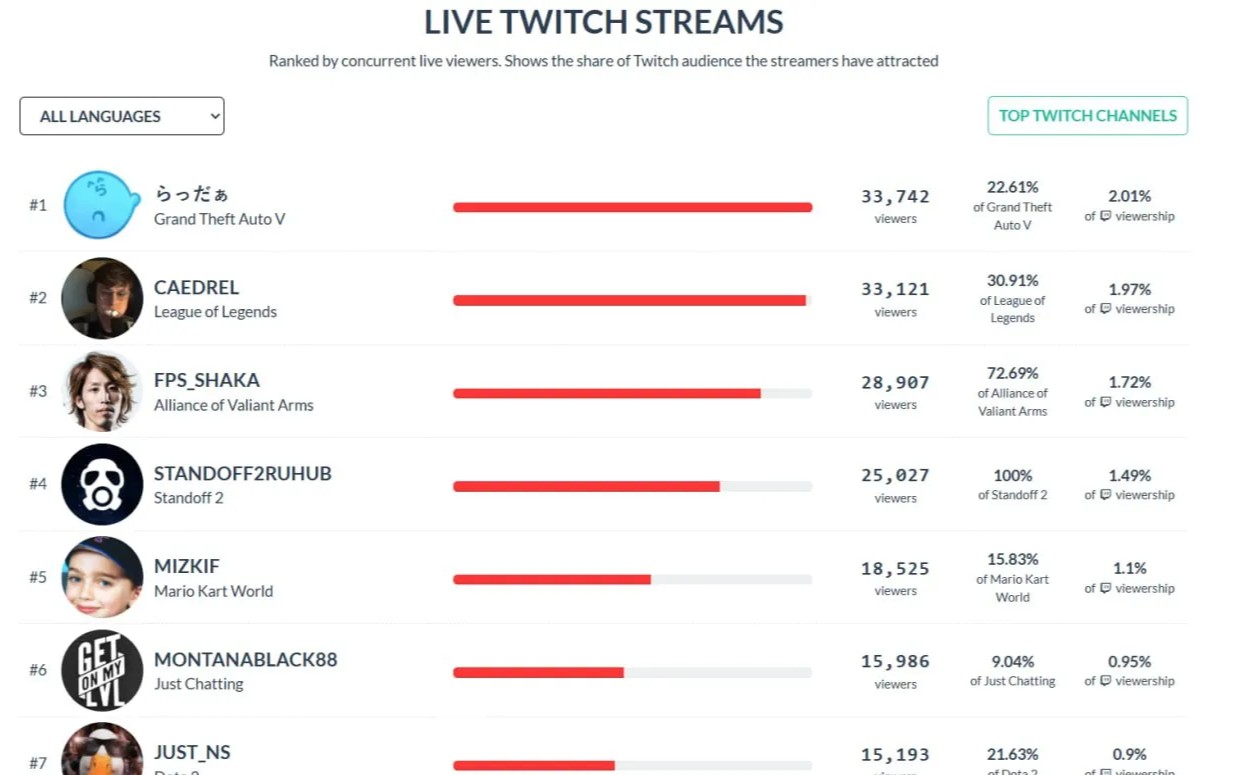Open MIZKIF's avatar thumbnail
The image size is (1241, 775).
[x=102, y=577]
